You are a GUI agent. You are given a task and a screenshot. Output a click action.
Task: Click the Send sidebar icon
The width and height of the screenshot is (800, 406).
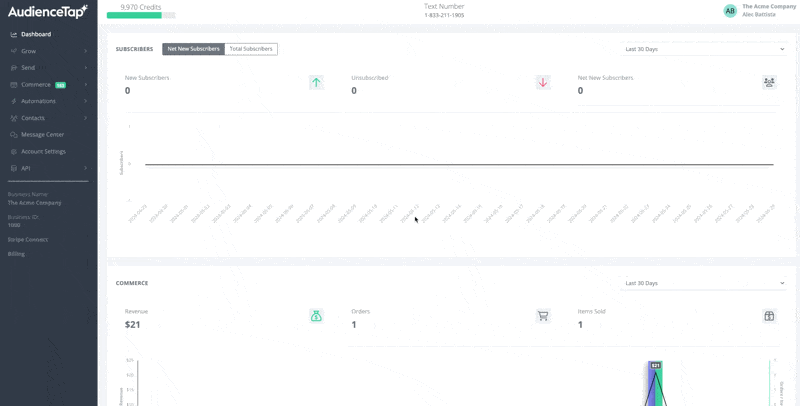coord(14,68)
